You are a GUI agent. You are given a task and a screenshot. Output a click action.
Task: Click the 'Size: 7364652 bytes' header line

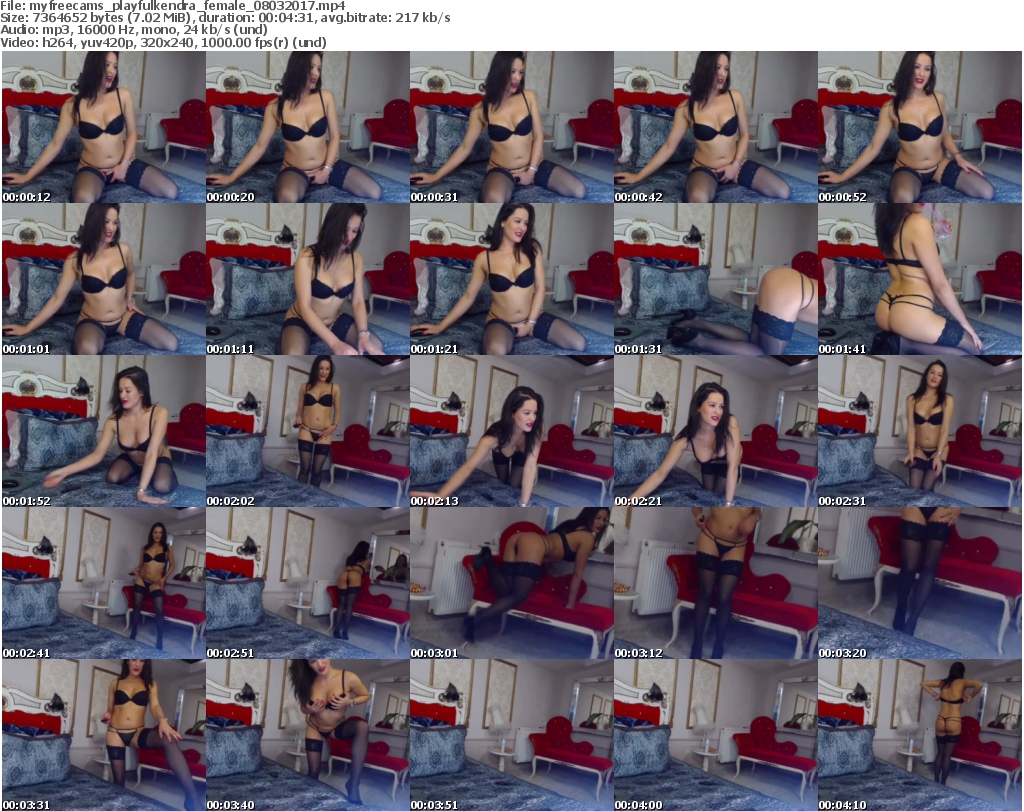coord(225,18)
